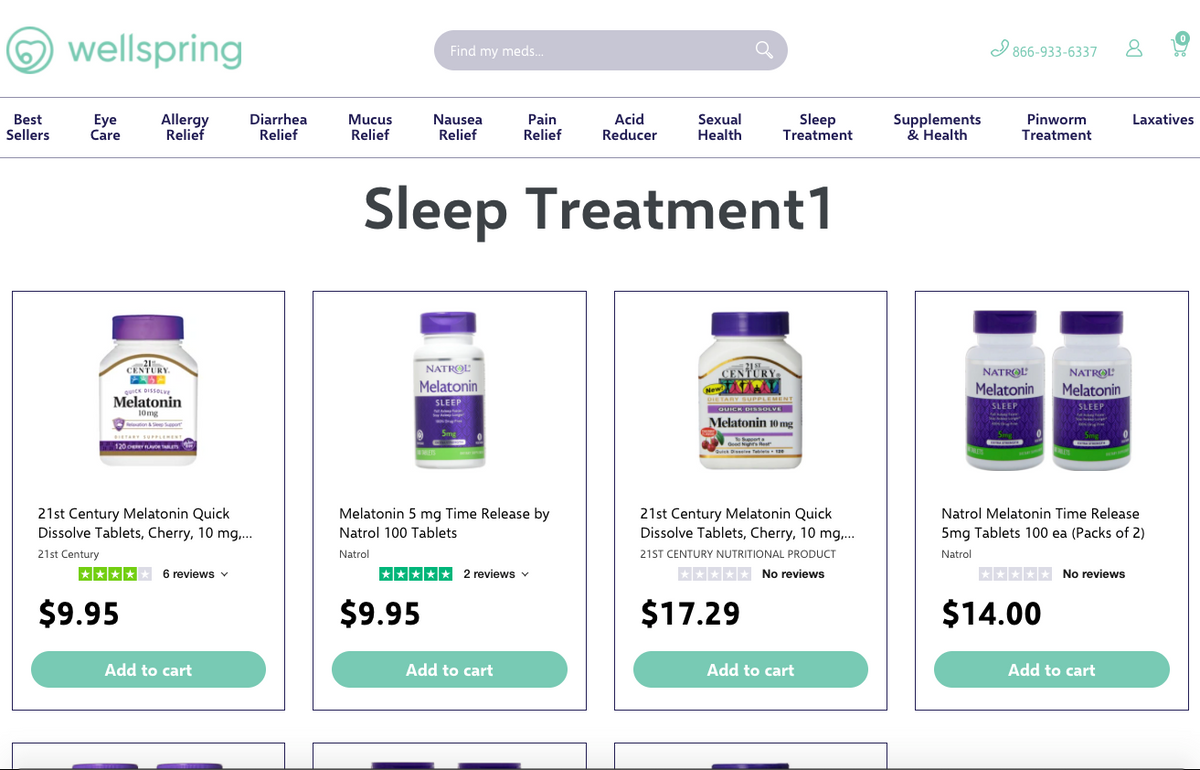Screen dimensions: 1200x770
Task: Open the Pain Relief menu category
Action: click(x=542, y=127)
